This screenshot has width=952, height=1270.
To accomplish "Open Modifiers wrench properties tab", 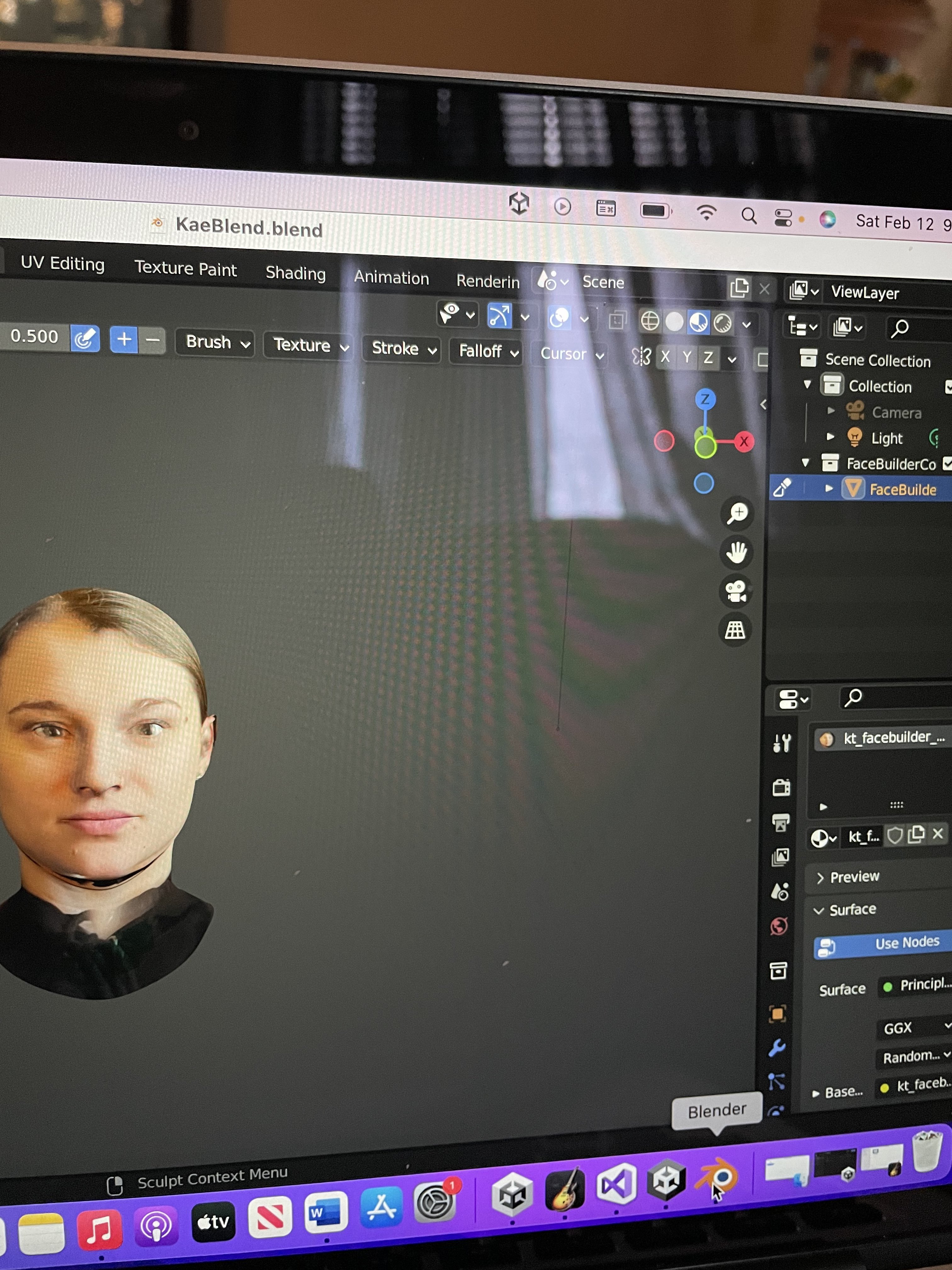I will [777, 1048].
